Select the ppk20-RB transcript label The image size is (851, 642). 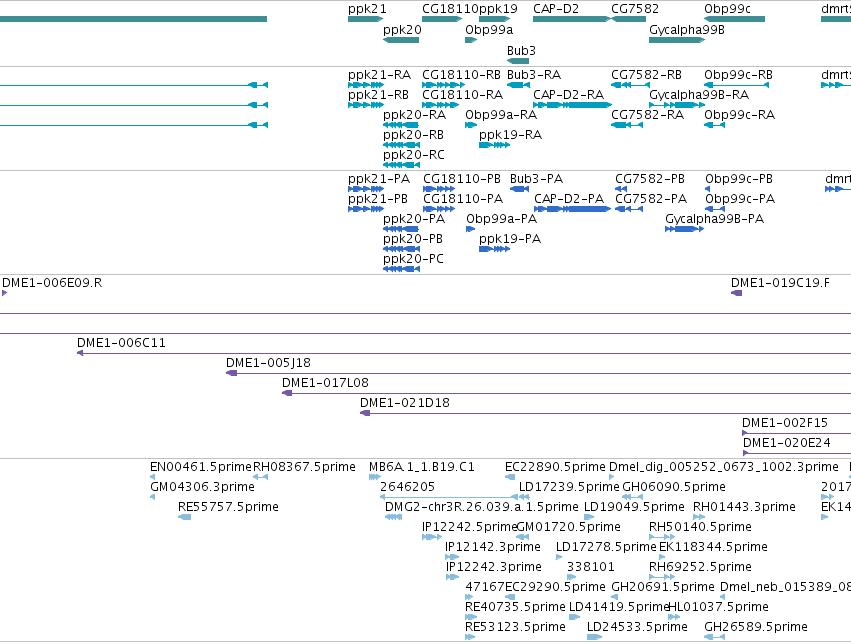(x=413, y=135)
